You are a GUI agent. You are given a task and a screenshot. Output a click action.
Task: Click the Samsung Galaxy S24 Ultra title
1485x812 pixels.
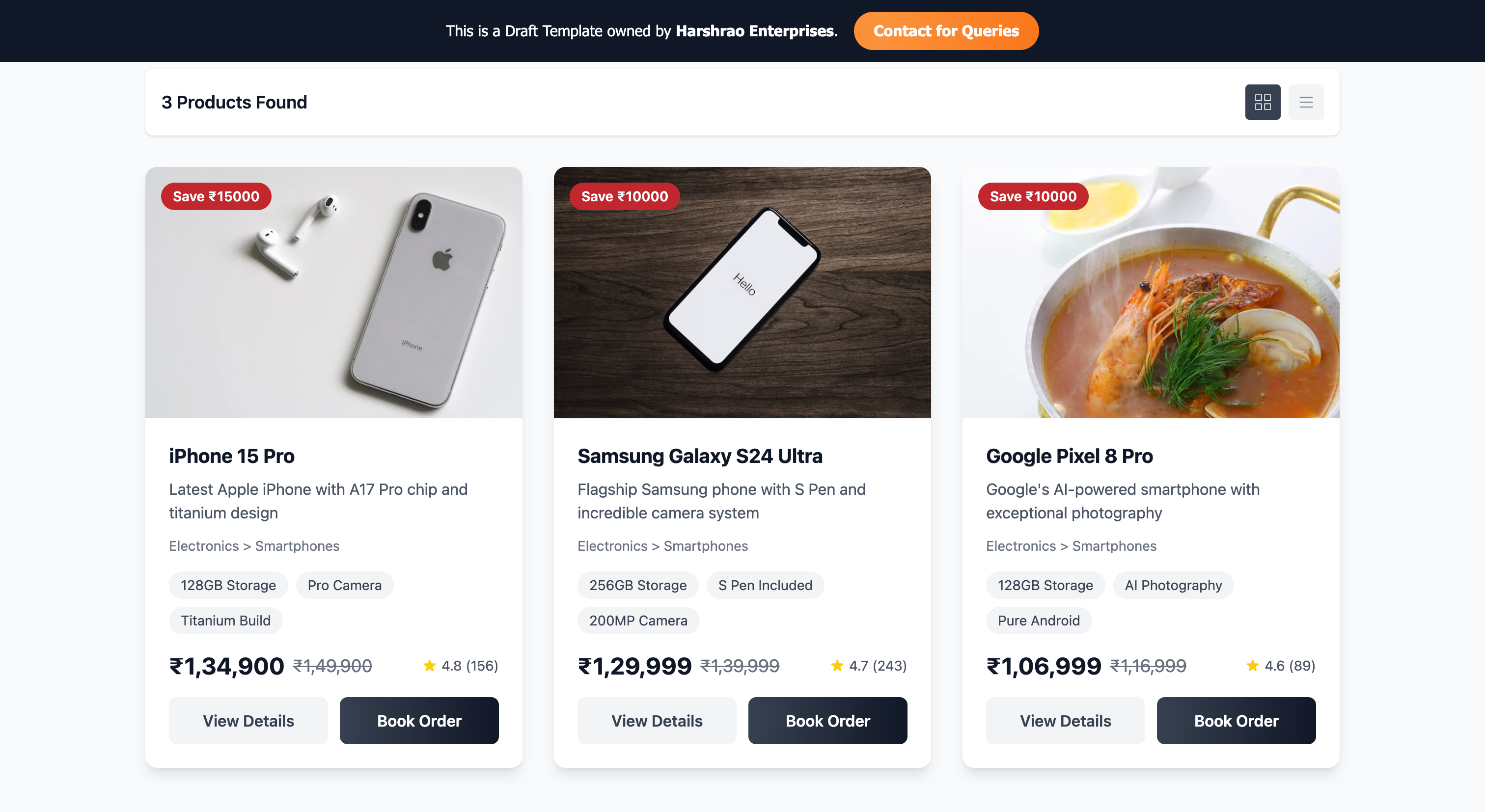coord(700,456)
